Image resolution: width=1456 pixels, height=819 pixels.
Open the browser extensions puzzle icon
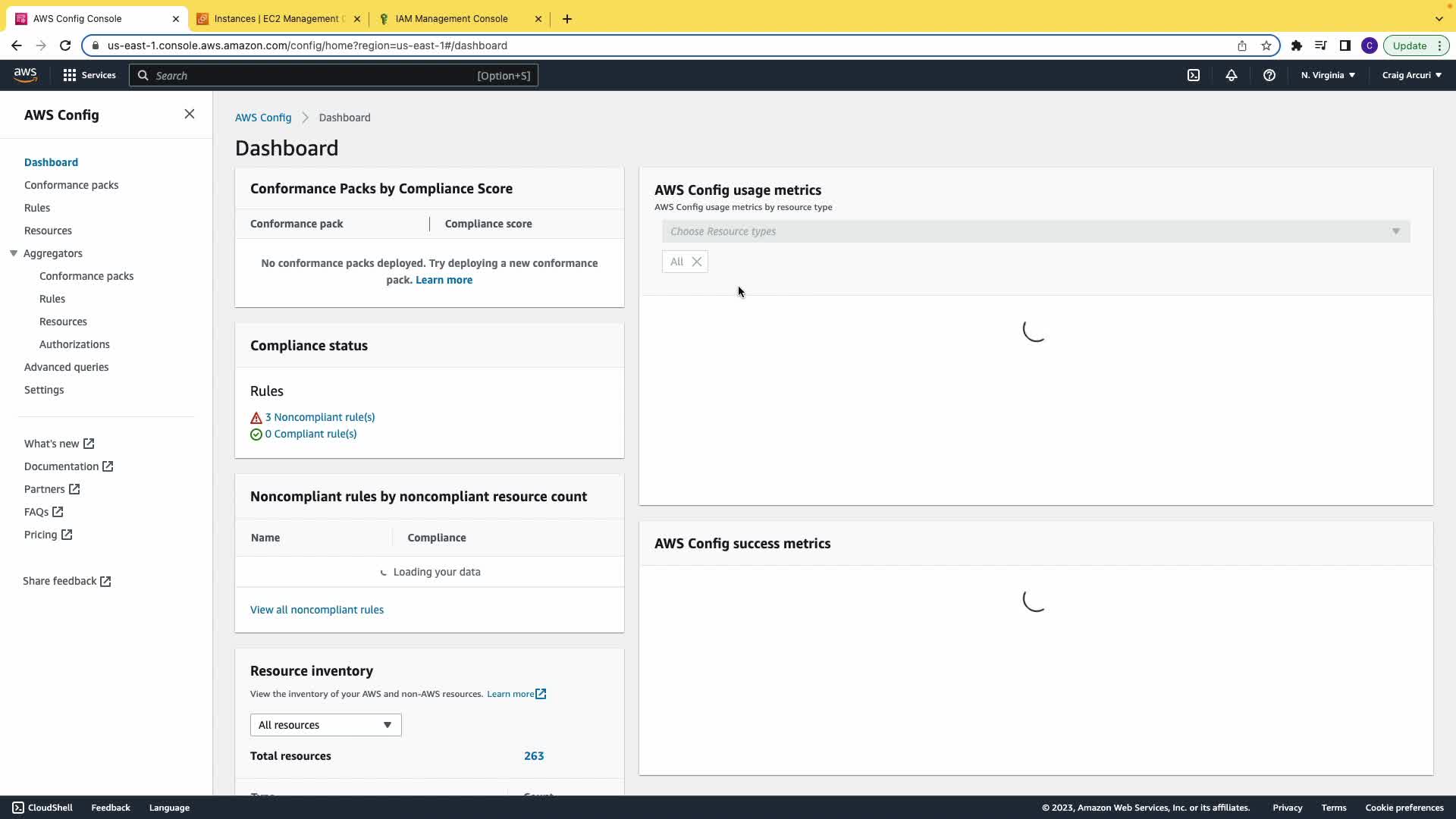click(1297, 45)
